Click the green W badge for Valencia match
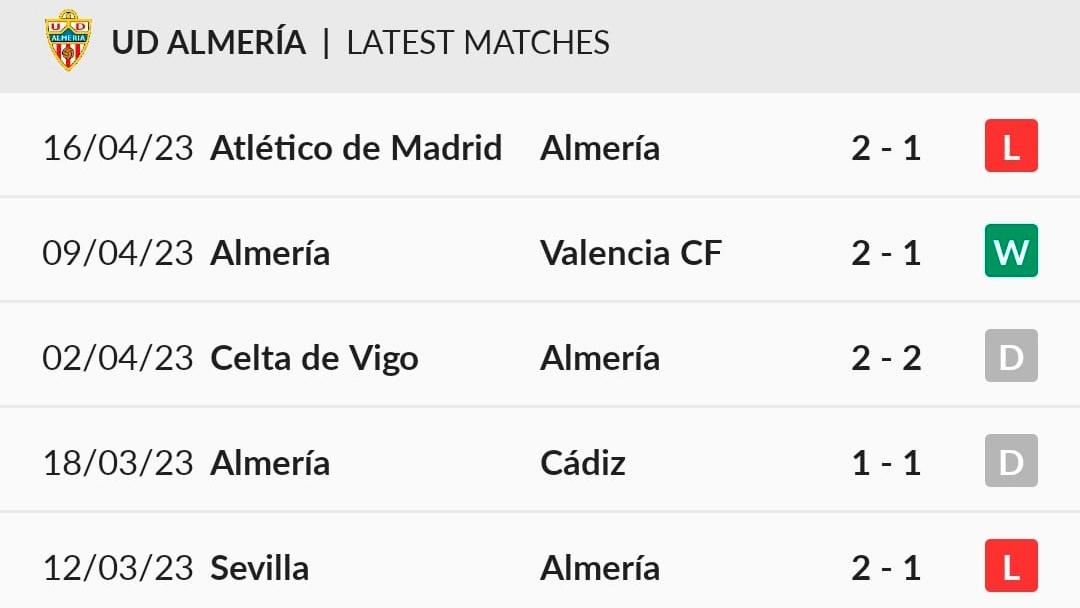The image size is (1080, 608). tap(1011, 251)
